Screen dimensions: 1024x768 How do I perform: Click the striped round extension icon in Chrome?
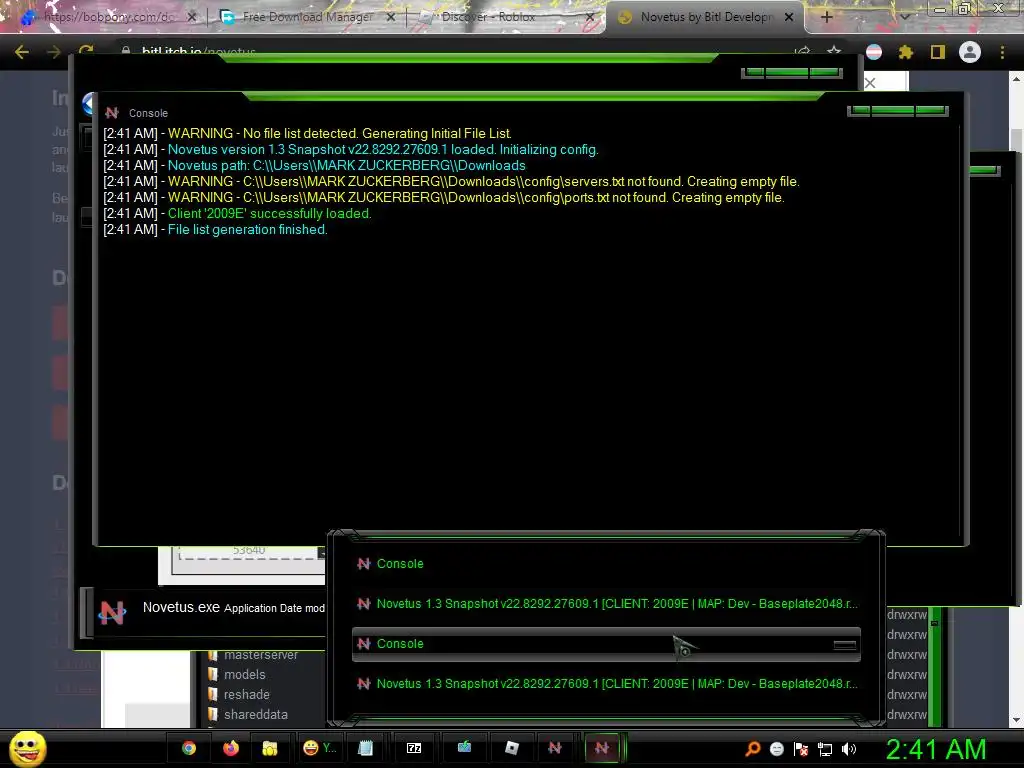click(874, 52)
